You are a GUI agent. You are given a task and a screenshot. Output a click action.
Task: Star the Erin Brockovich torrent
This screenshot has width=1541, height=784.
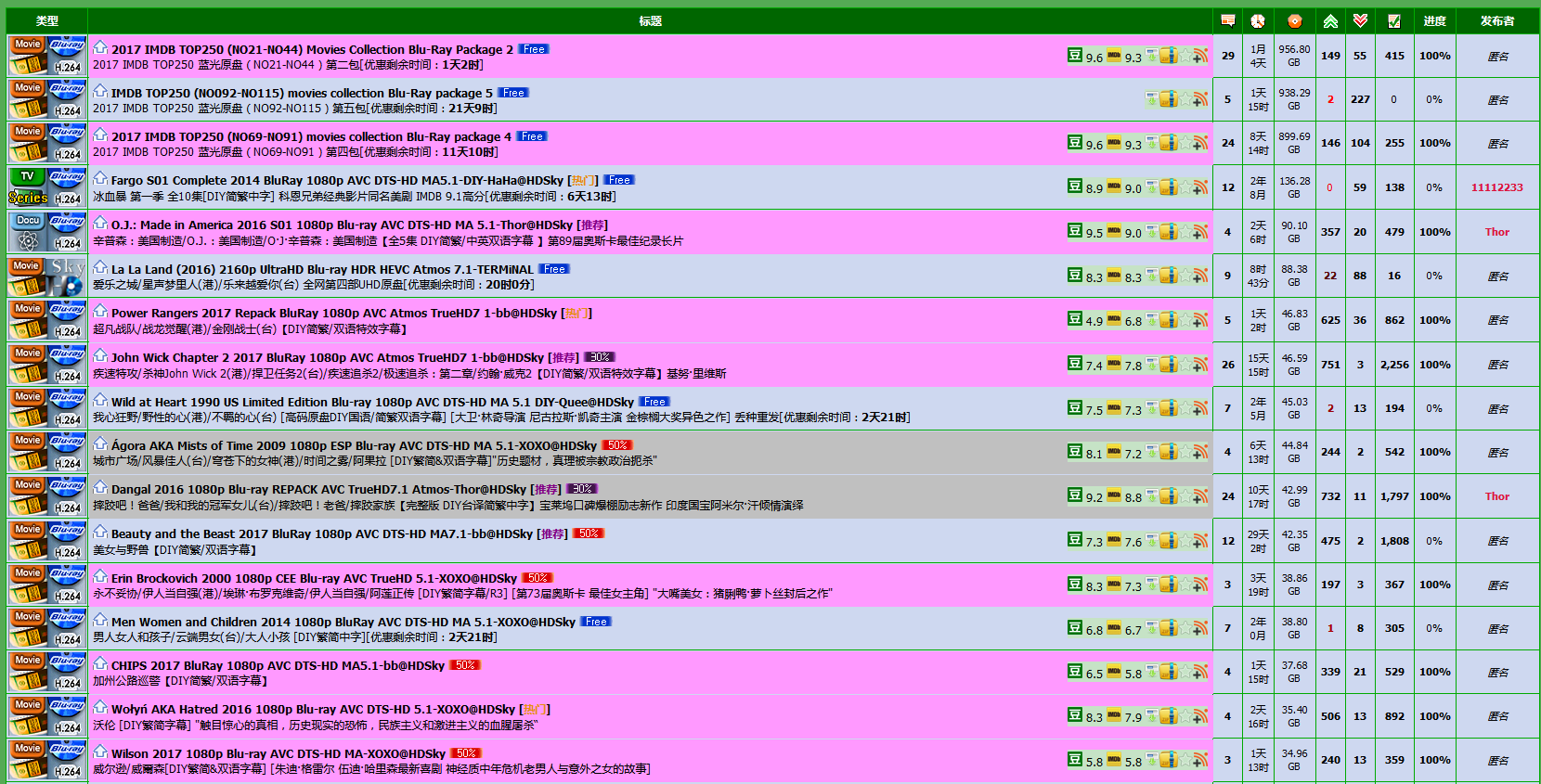tap(1185, 585)
